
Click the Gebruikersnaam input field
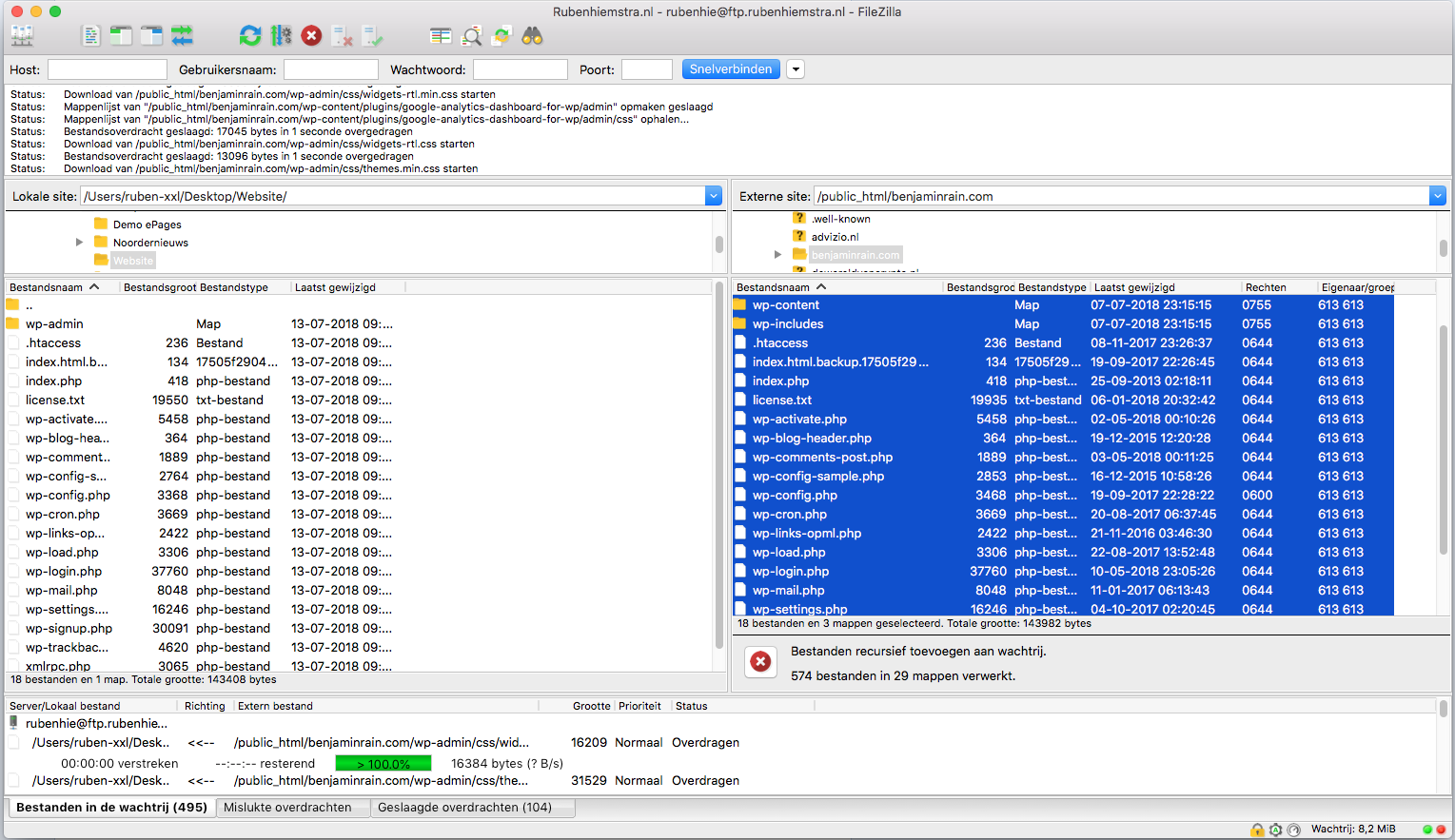coord(331,69)
